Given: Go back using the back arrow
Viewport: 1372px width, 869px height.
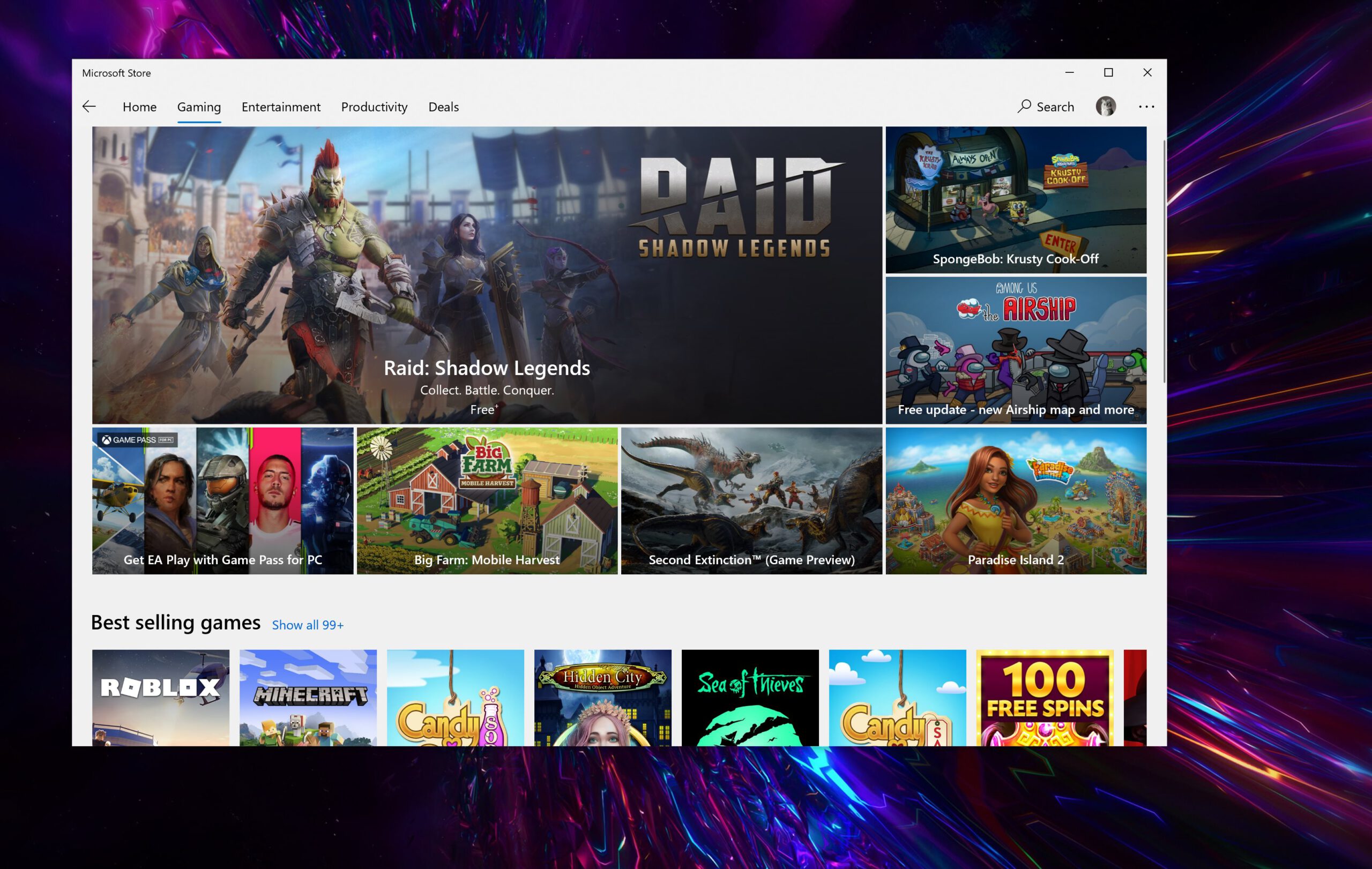Looking at the screenshot, I should pyautogui.click(x=89, y=107).
